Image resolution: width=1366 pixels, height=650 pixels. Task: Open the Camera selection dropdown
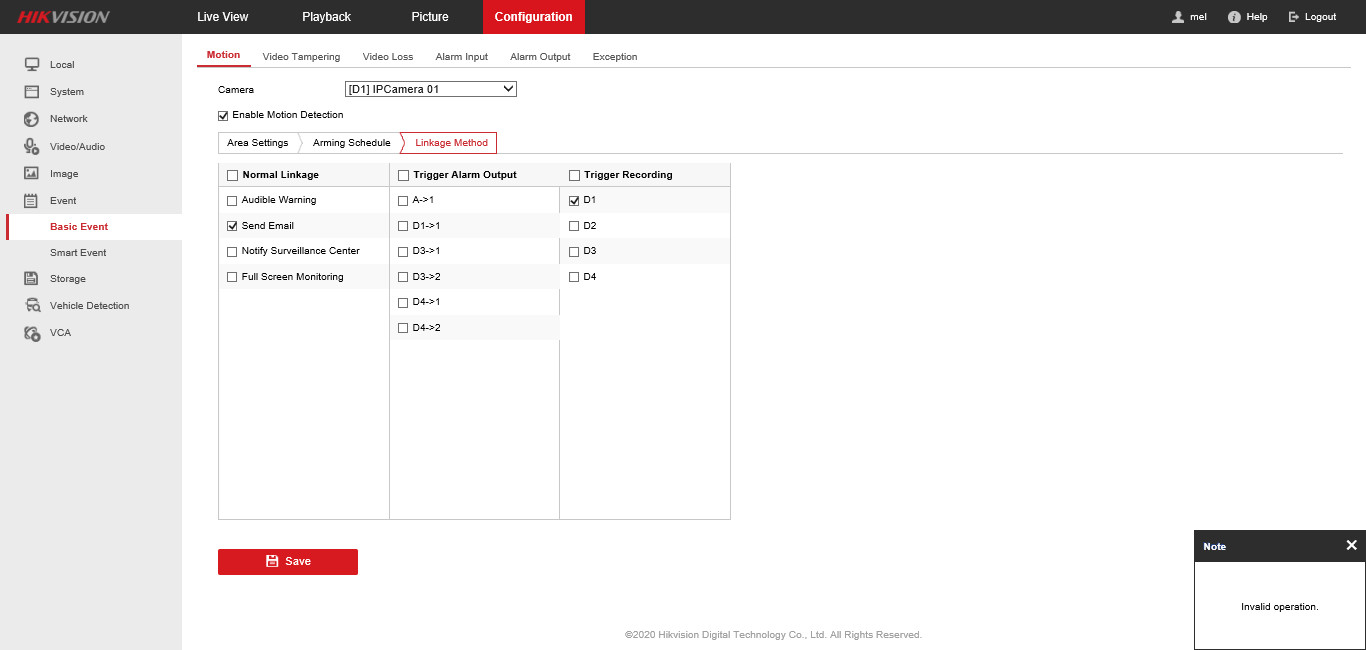[x=430, y=89]
